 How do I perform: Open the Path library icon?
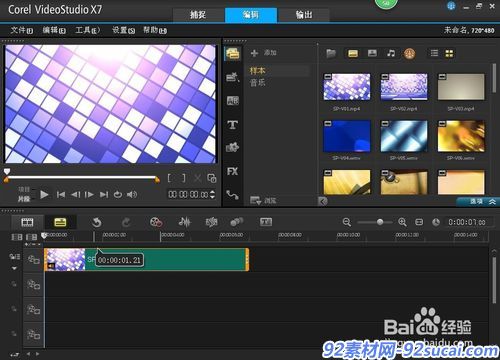point(232,195)
